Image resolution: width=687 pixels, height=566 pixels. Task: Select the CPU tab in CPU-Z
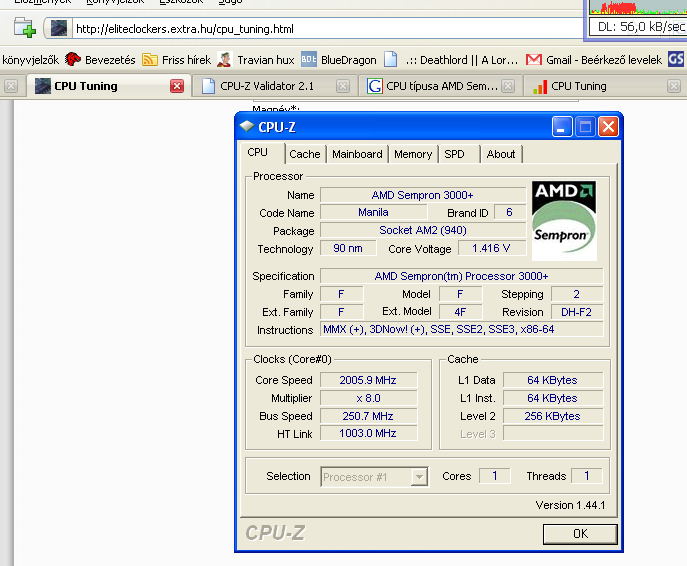tap(262, 152)
